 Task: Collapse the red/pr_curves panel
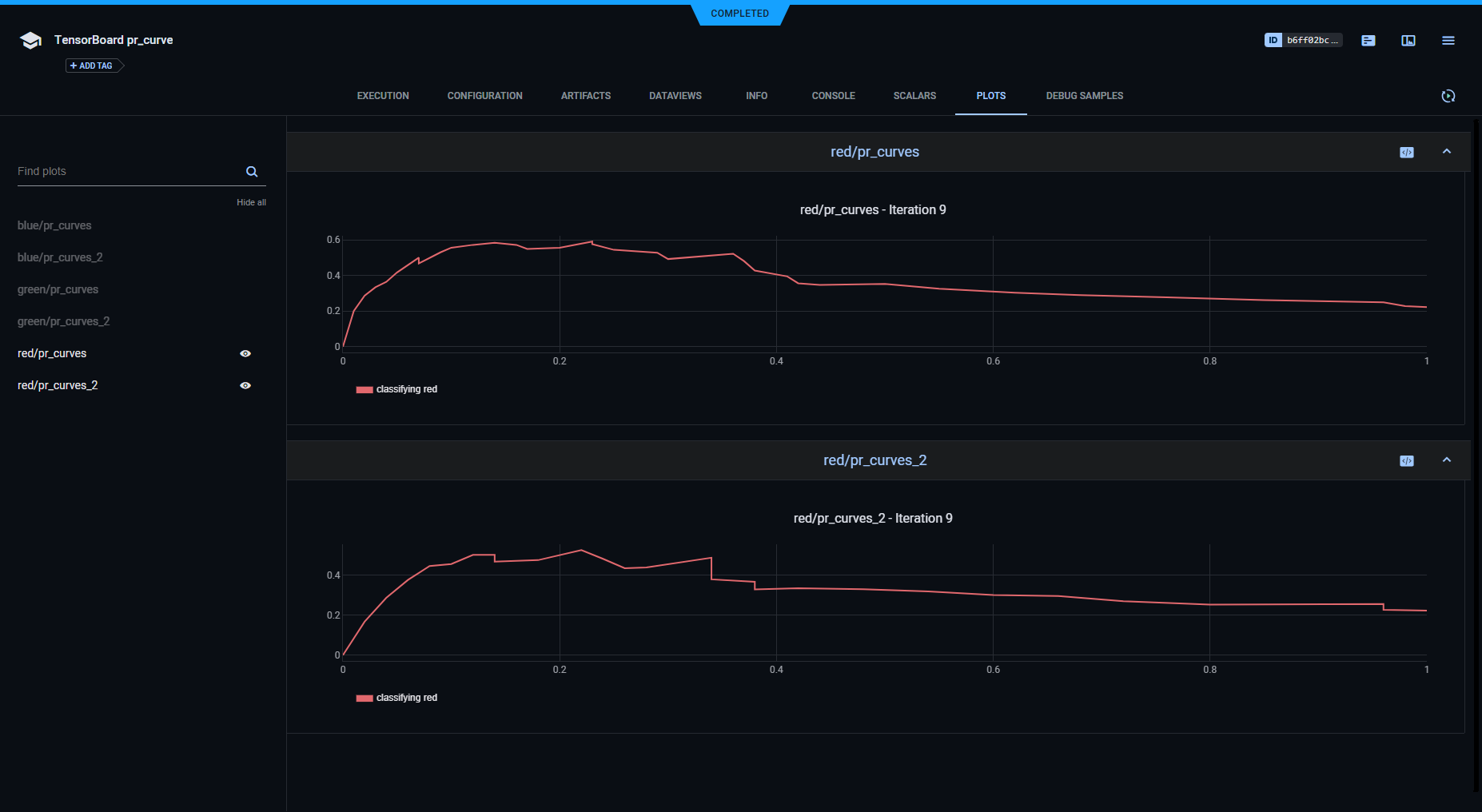(x=1447, y=151)
